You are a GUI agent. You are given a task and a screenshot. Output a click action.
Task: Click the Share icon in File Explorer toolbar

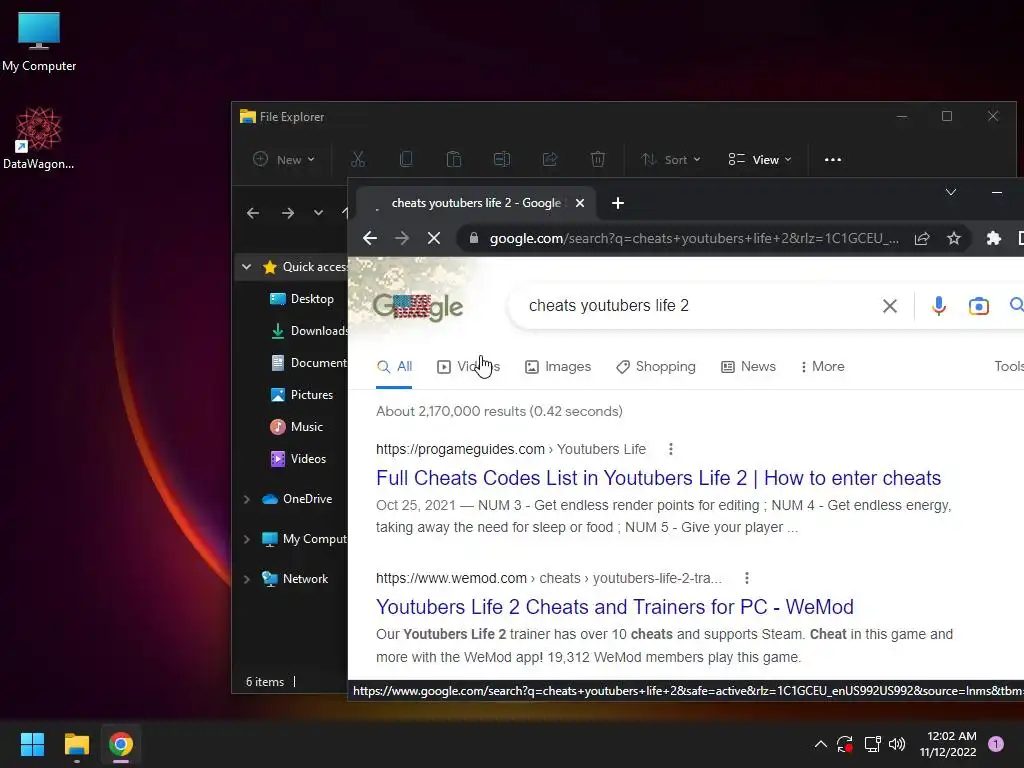tap(550, 159)
